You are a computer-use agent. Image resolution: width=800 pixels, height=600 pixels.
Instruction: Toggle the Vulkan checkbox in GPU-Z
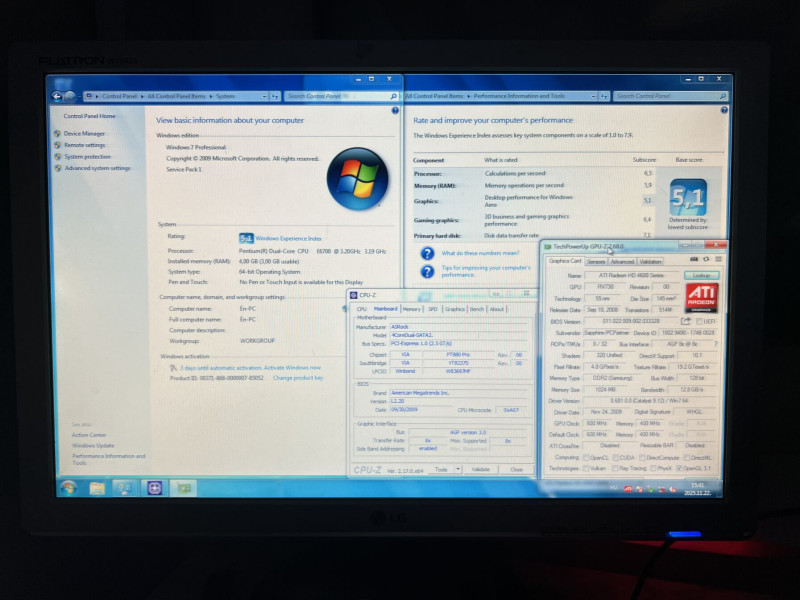[586, 468]
